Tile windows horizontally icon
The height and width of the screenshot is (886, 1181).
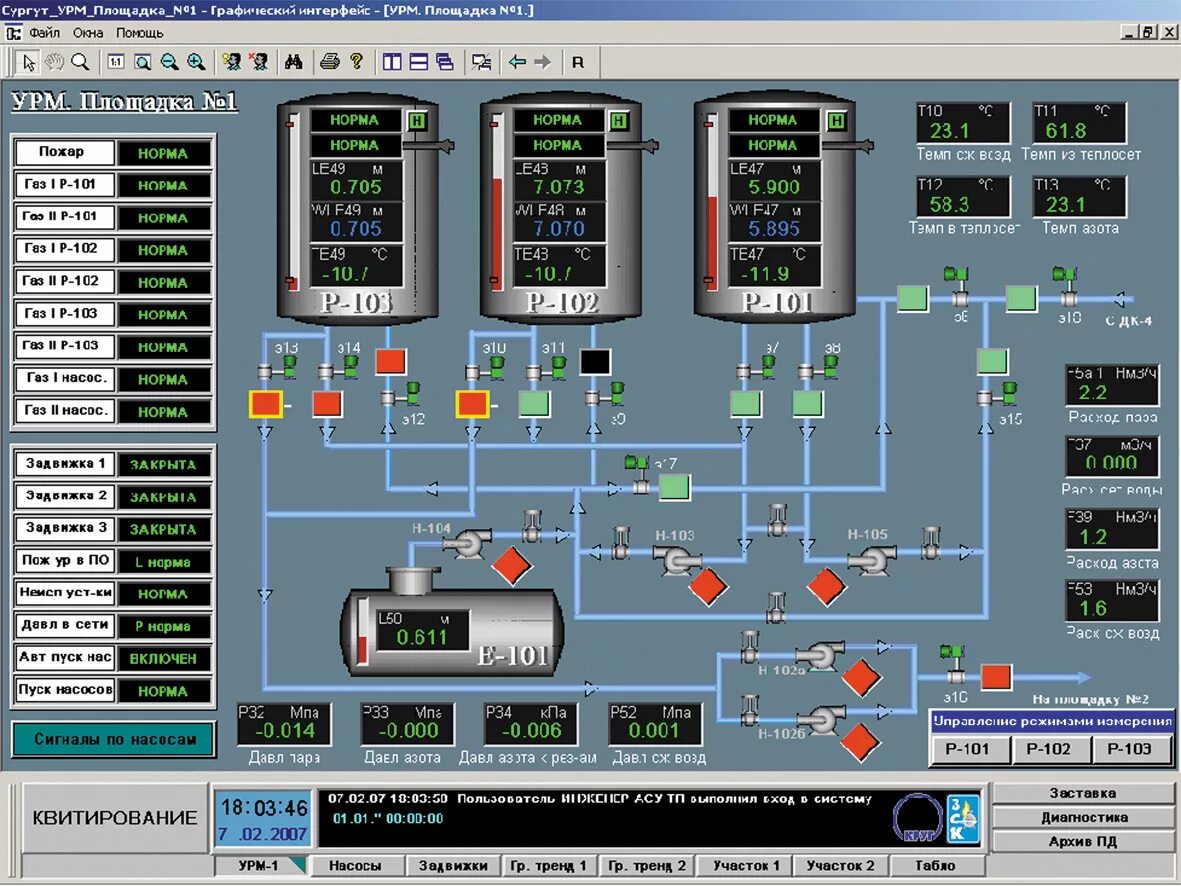(419, 63)
